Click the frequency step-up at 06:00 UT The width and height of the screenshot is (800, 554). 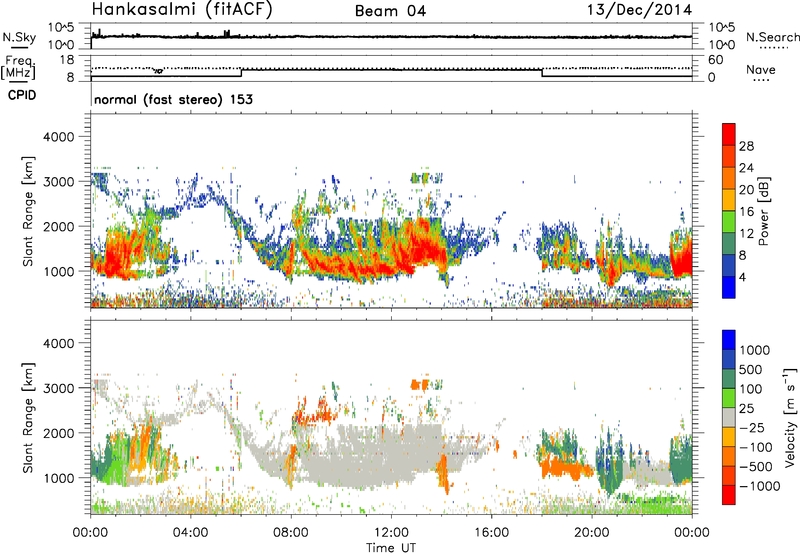pos(241,73)
